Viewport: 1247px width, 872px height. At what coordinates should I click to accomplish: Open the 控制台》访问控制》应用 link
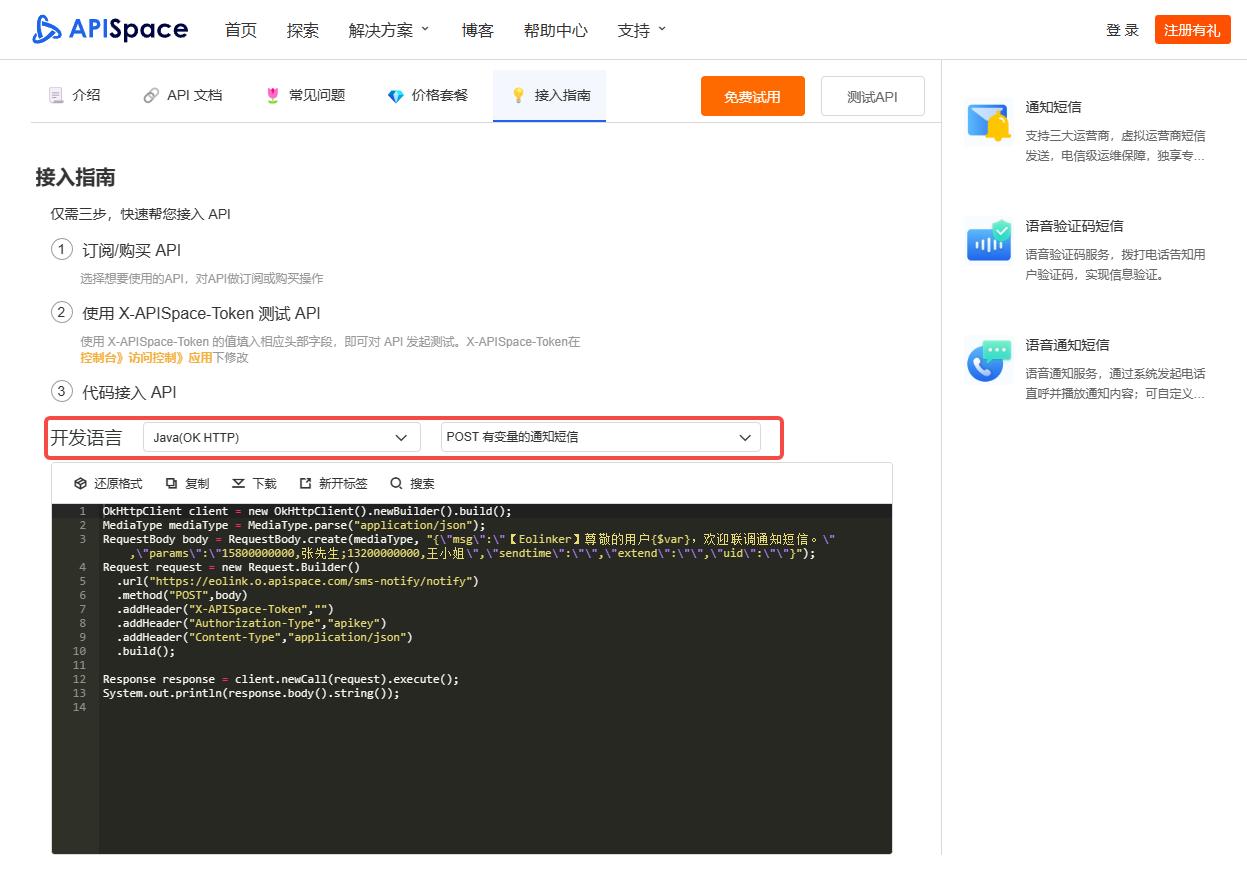click(x=146, y=356)
